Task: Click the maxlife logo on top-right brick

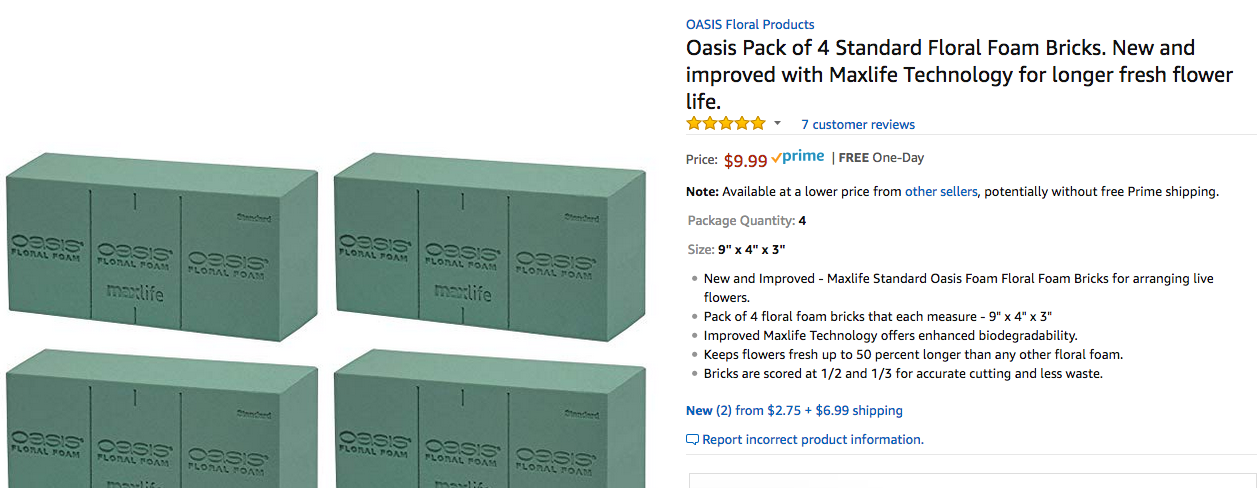Action: pyautogui.click(x=463, y=294)
